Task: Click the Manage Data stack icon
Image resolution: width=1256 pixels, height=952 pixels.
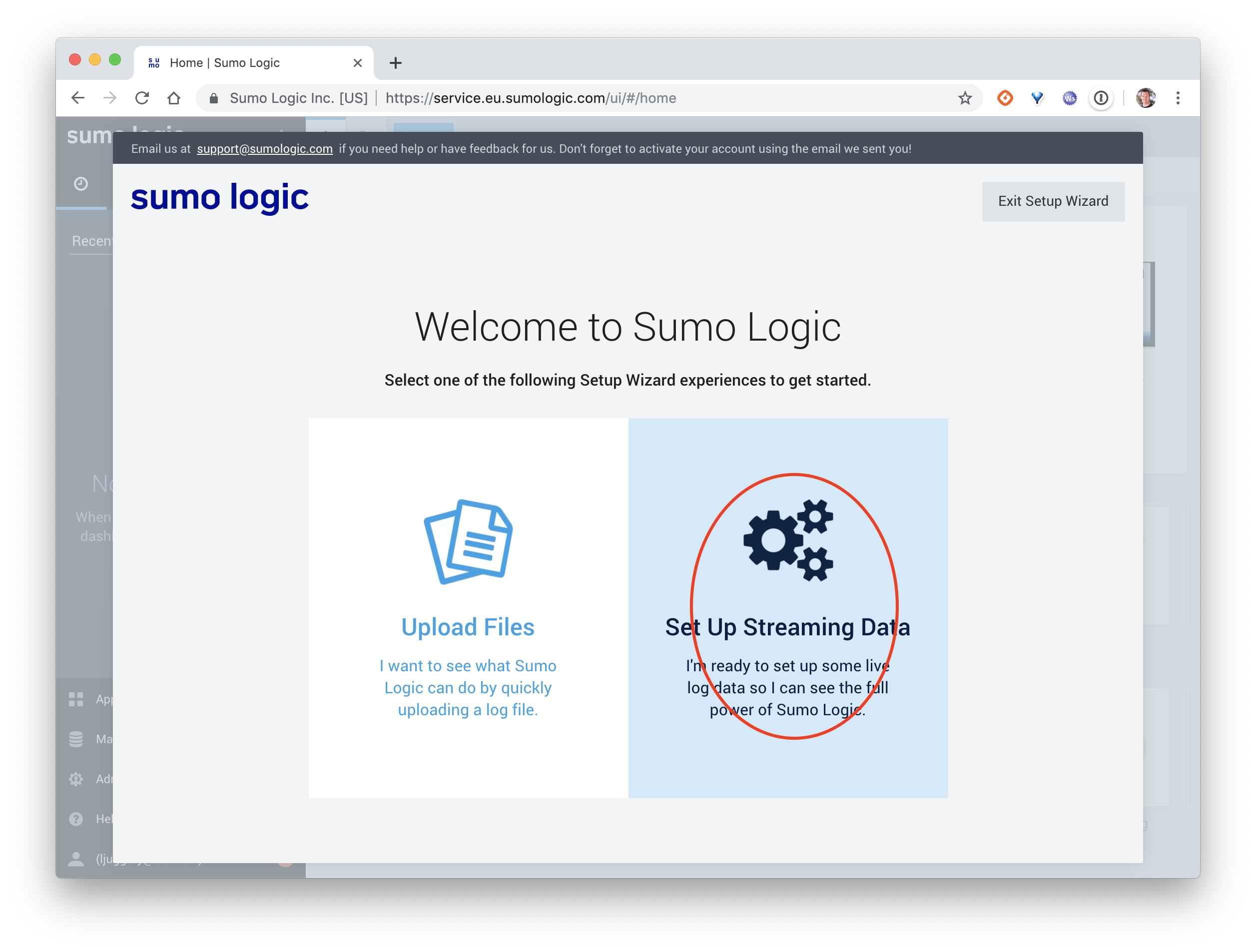Action: click(75, 739)
